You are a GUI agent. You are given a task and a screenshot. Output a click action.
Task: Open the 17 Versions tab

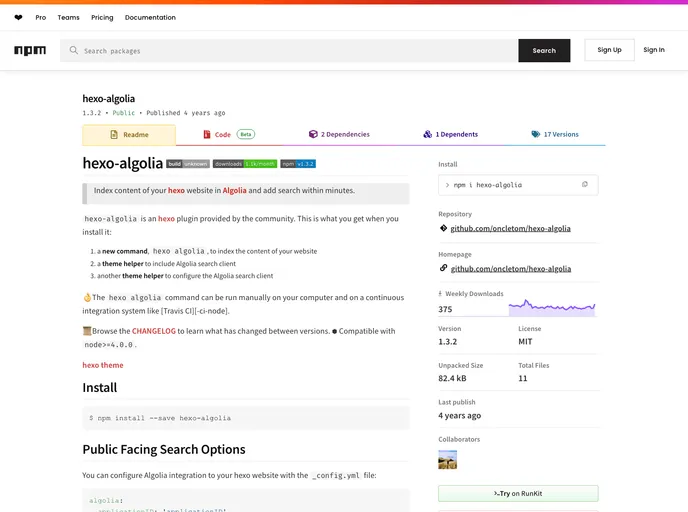(x=555, y=134)
